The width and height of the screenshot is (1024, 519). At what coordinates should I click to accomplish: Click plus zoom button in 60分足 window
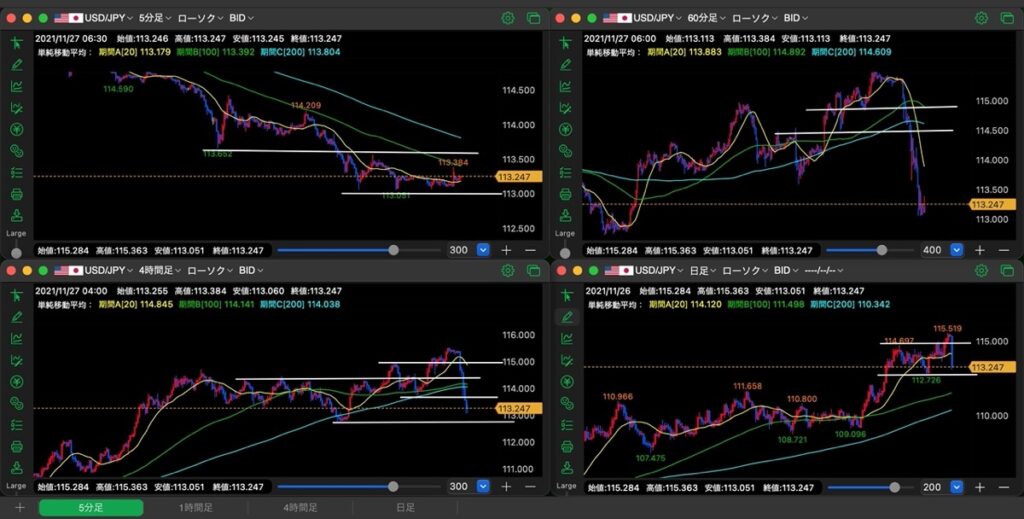point(980,250)
